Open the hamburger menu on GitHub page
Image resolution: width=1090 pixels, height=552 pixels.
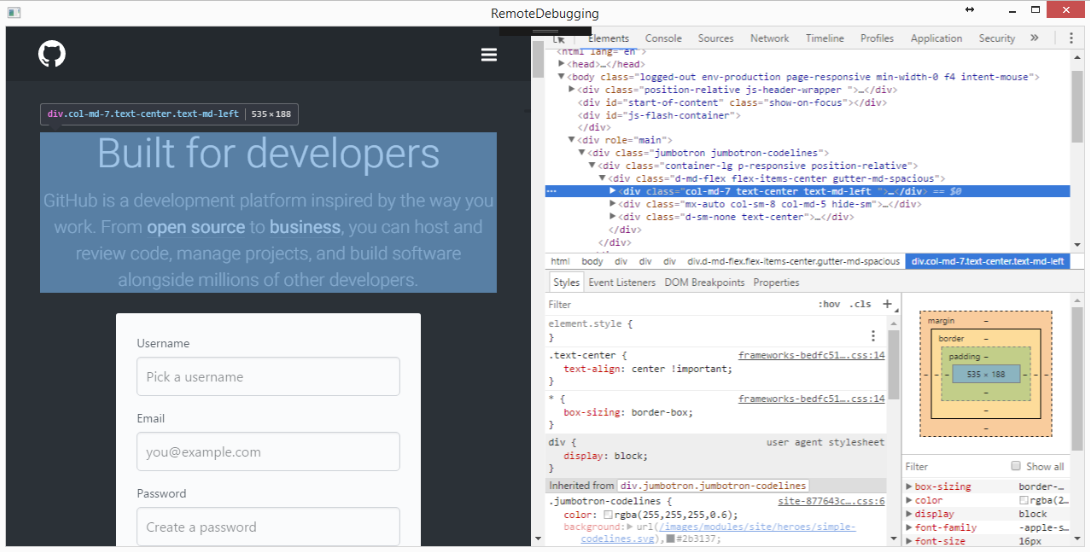(x=489, y=54)
